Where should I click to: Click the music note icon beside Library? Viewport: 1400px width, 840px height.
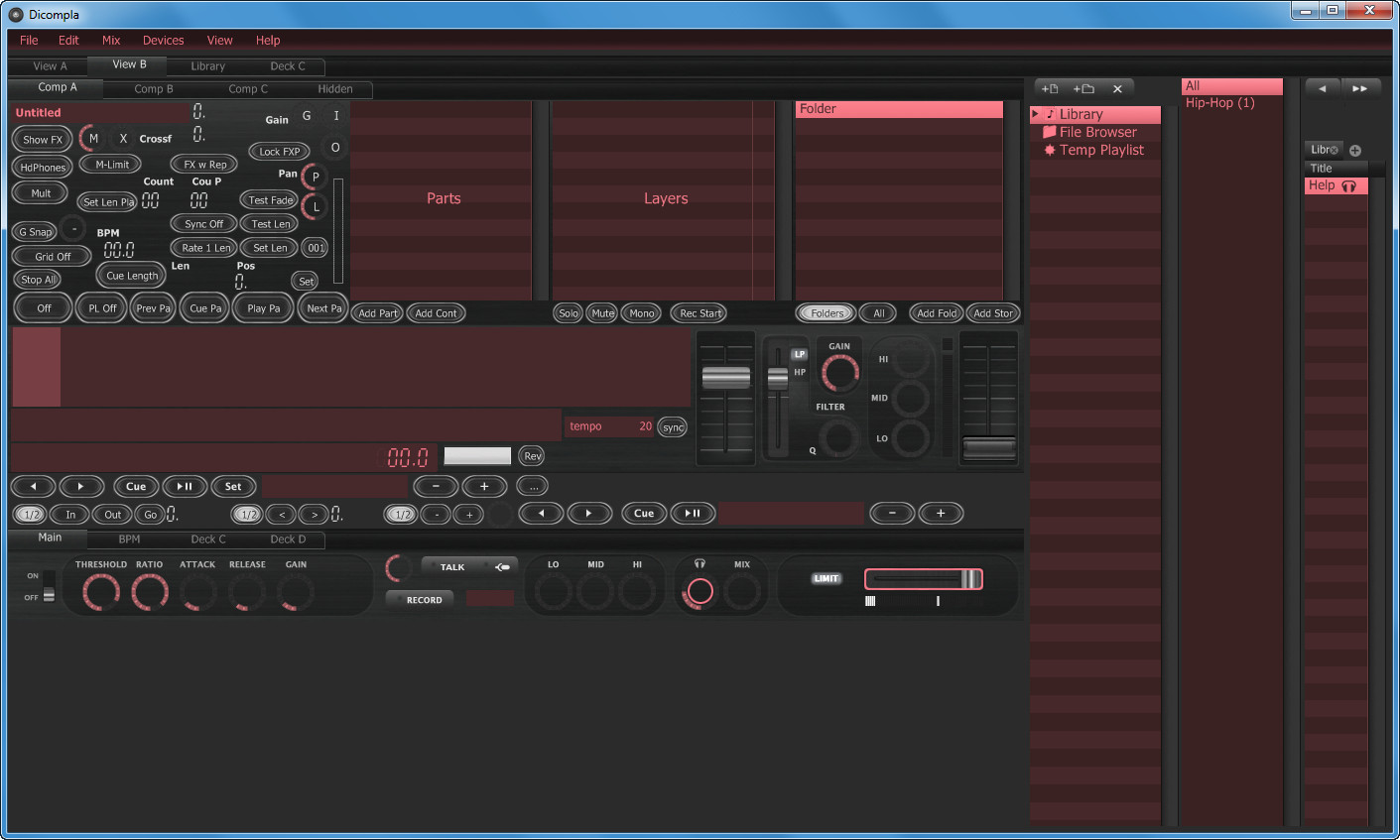[x=1051, y=114]
